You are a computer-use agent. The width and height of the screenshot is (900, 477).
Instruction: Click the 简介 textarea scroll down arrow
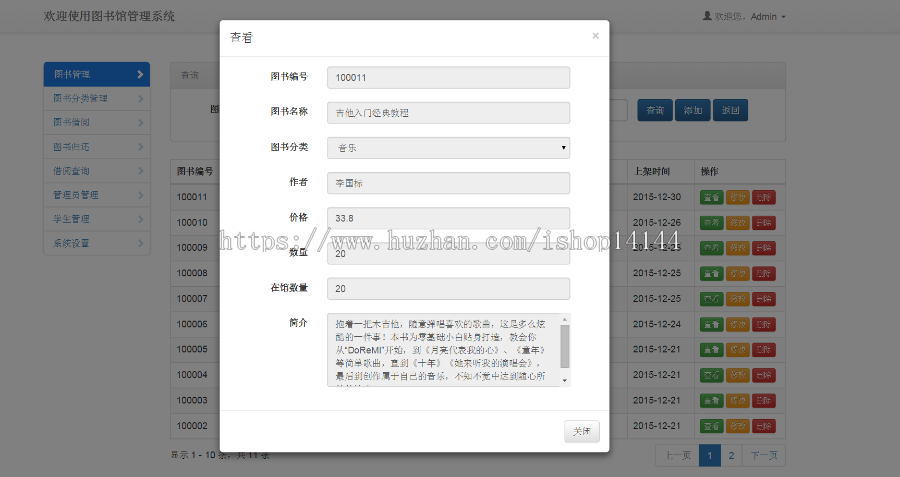[x=565, y=381]
